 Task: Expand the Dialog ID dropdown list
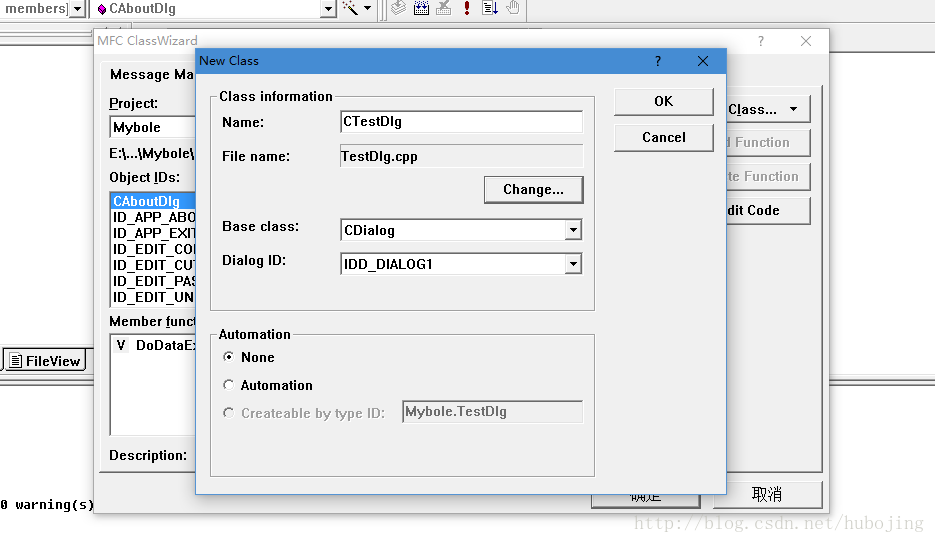[572, 265]
